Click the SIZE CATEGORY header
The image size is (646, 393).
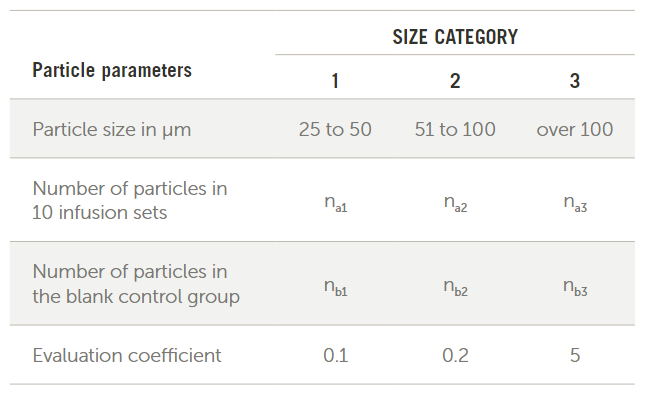pyautogui.click(x=455, y=37)
